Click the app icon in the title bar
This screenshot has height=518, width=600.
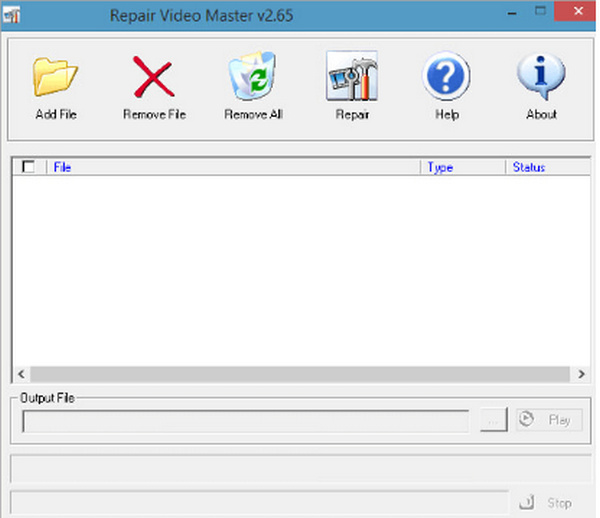tap(11, 15)
